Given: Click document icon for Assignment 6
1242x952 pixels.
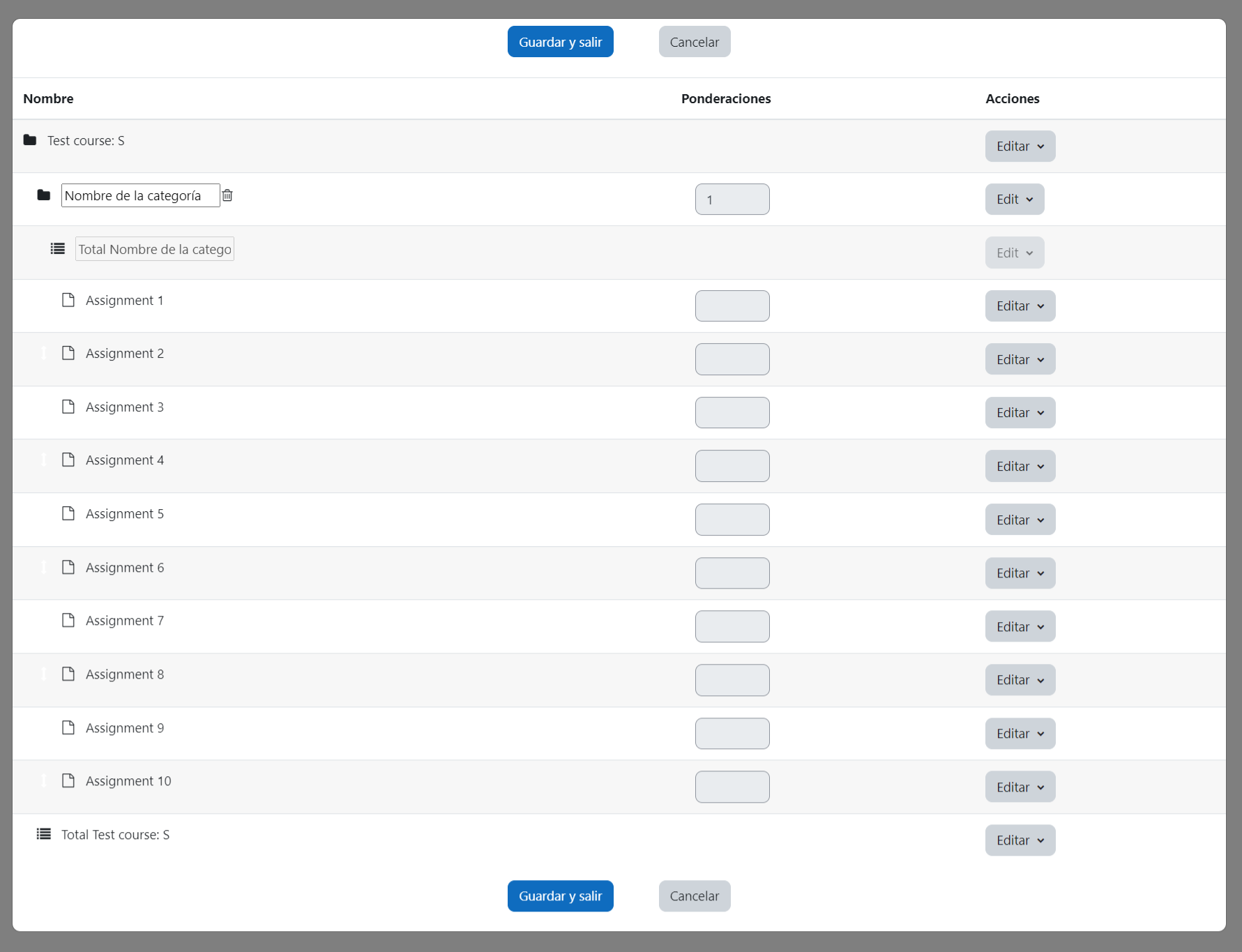Looking at the screenshot, I should (68, 567).
